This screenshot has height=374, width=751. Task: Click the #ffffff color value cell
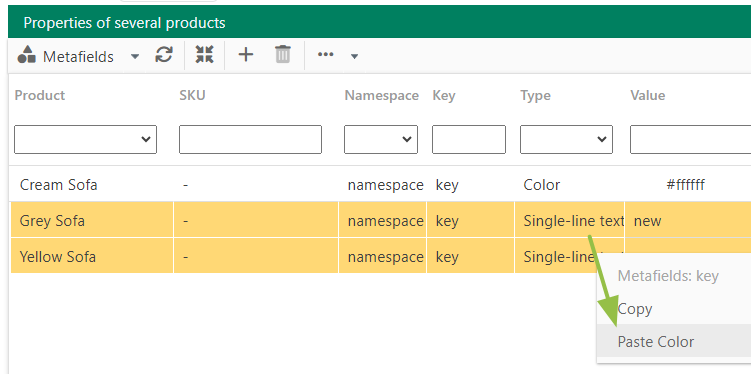tap(685, 184)
